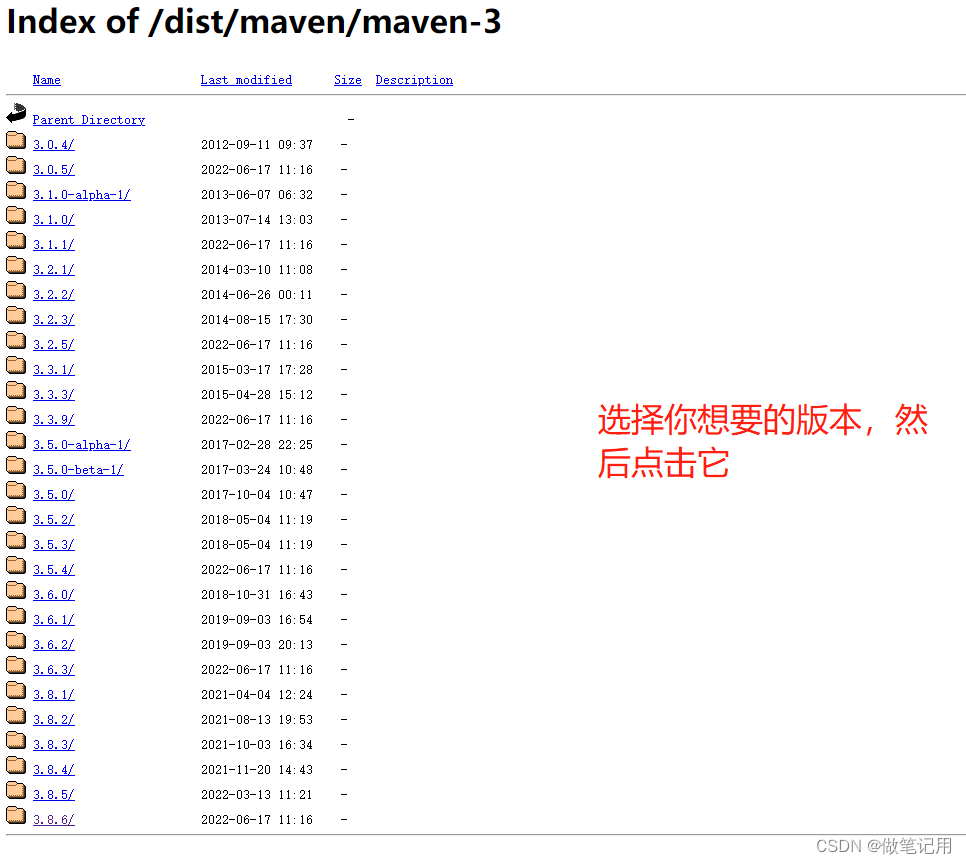This screenshot has width=966, height=864.
Task: Click the Parent Directory back arrow icon
Action: [x=16, y=113]
